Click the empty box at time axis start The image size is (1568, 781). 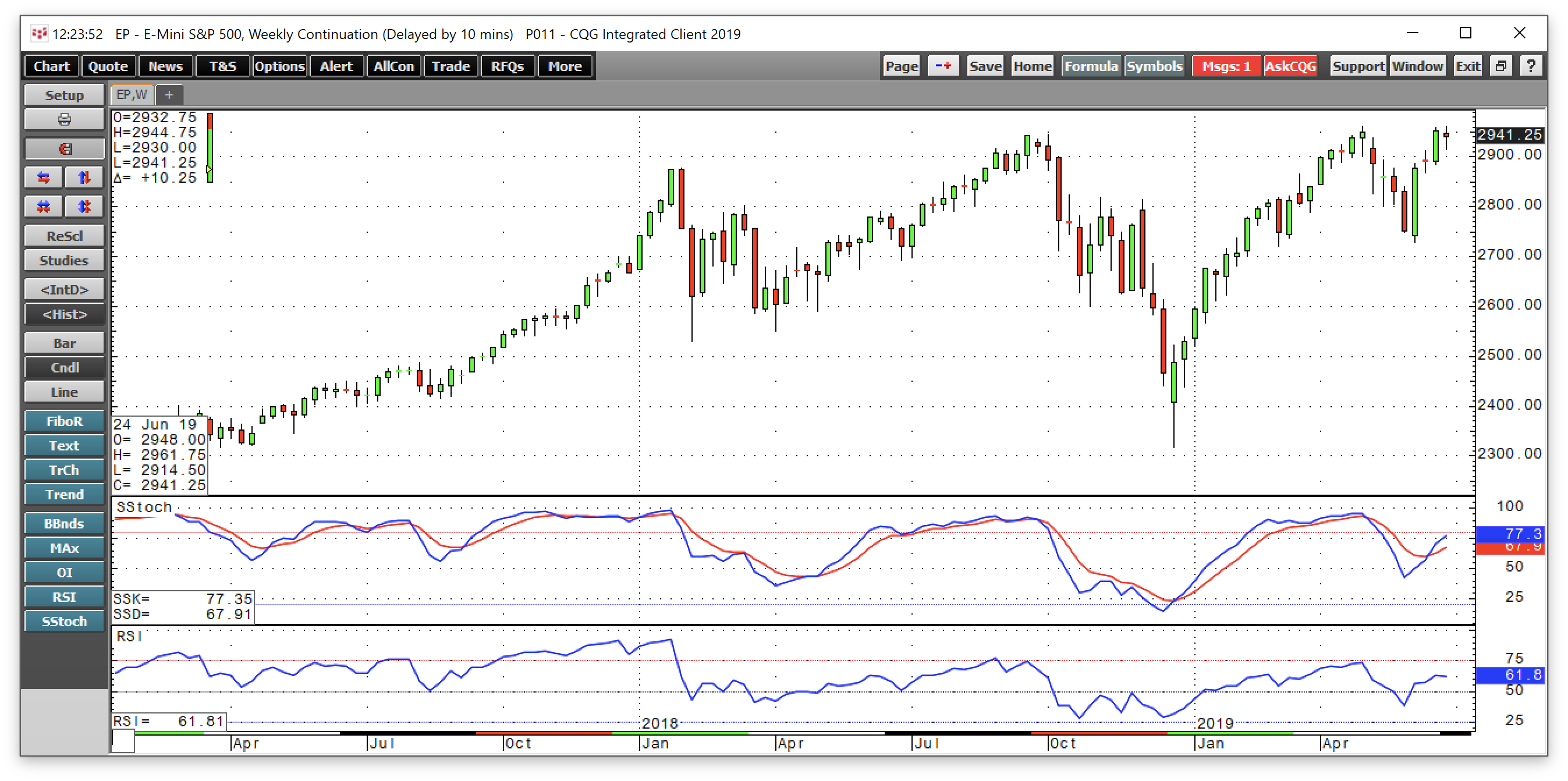pos(123,741)
